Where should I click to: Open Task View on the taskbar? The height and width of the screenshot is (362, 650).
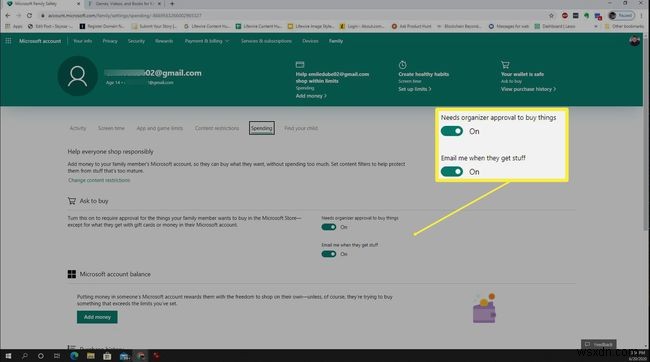(57, 356)
